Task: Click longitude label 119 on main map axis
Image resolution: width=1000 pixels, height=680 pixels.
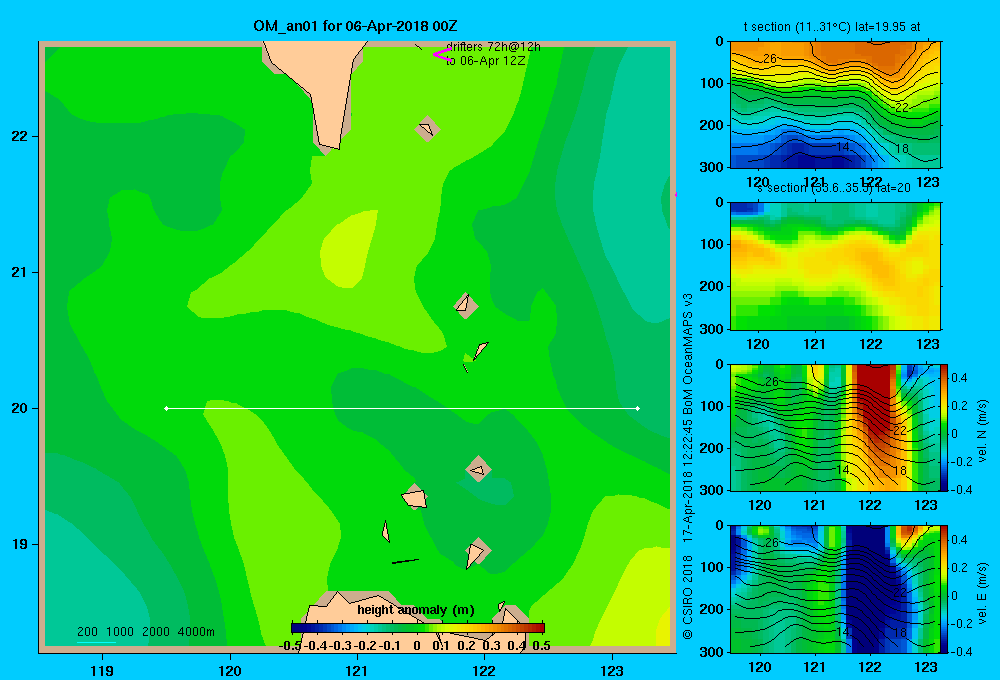Action: click(102, 670)
